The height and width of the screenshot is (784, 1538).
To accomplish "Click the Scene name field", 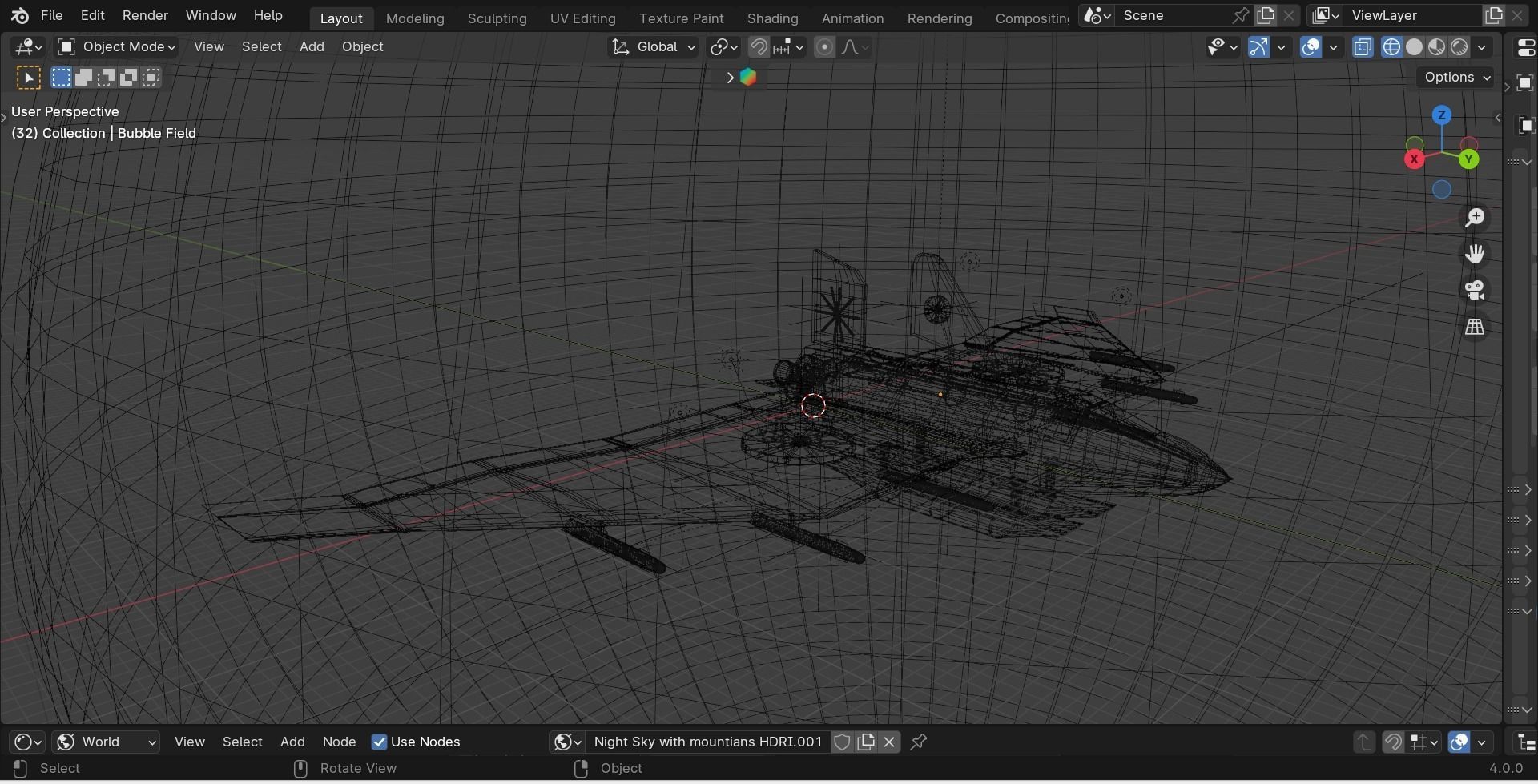I will click(1174, 15).
